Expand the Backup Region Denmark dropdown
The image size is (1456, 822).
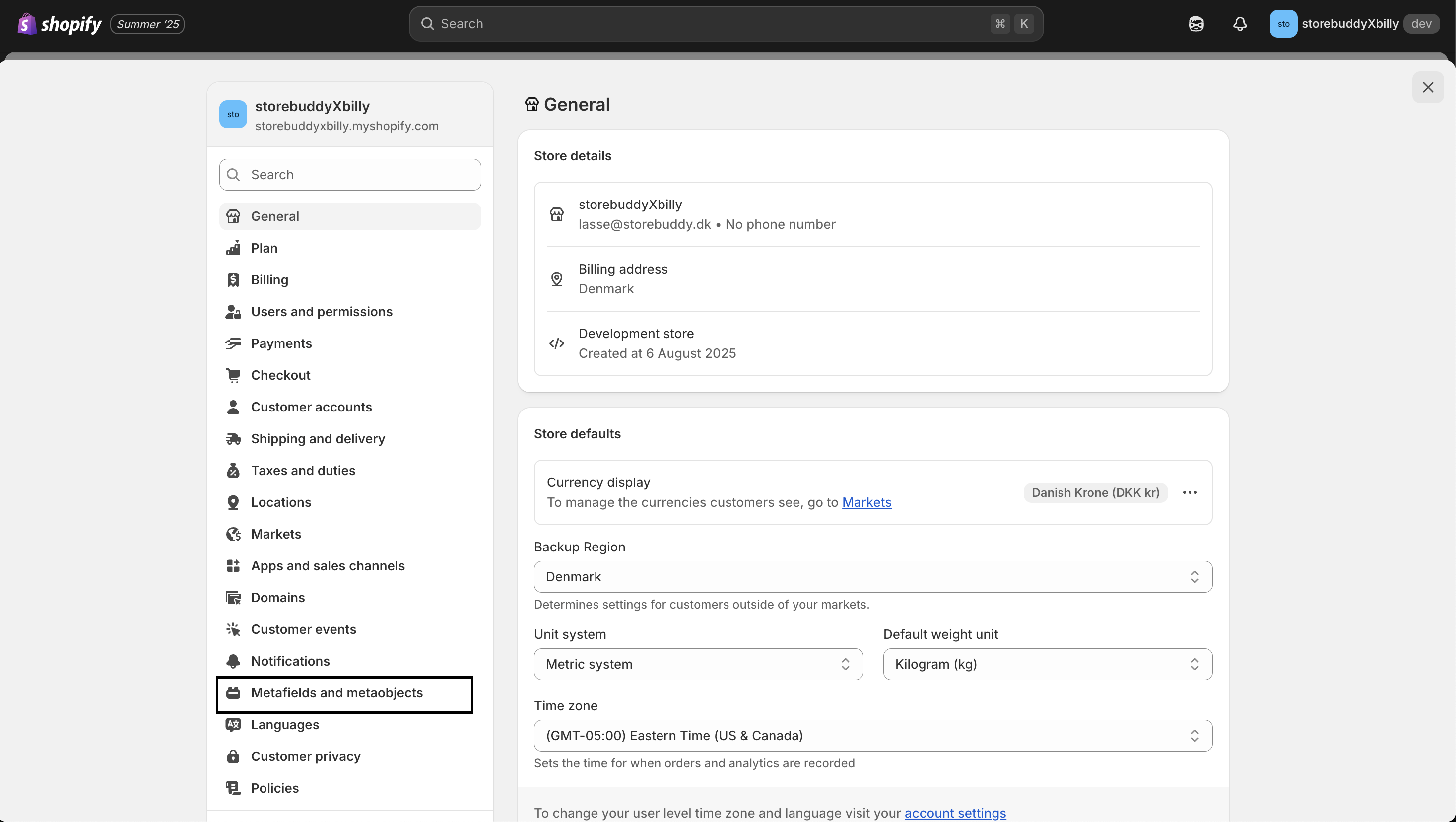point(873,577)
